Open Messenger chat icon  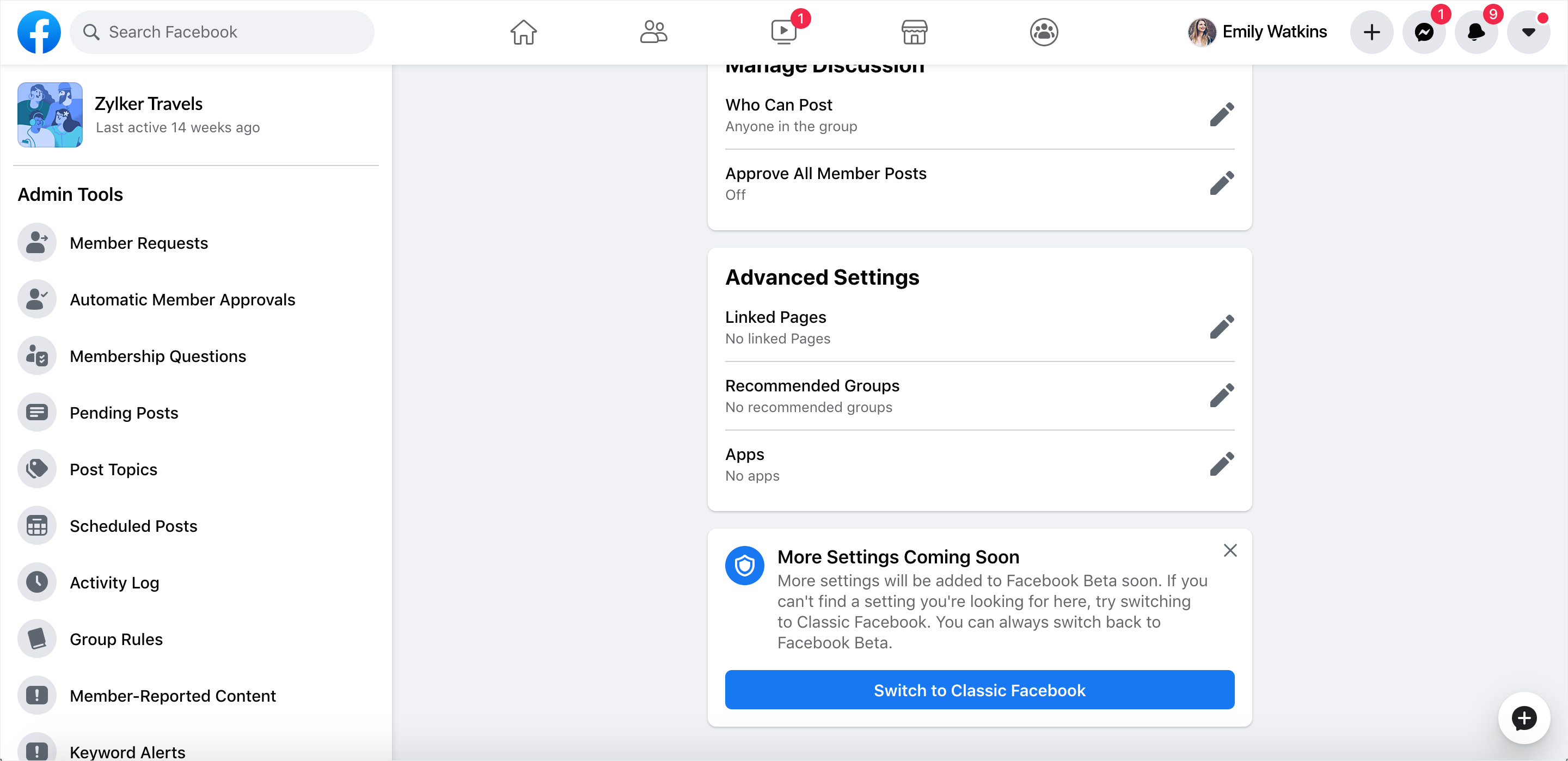click(x=1424, y=32)
